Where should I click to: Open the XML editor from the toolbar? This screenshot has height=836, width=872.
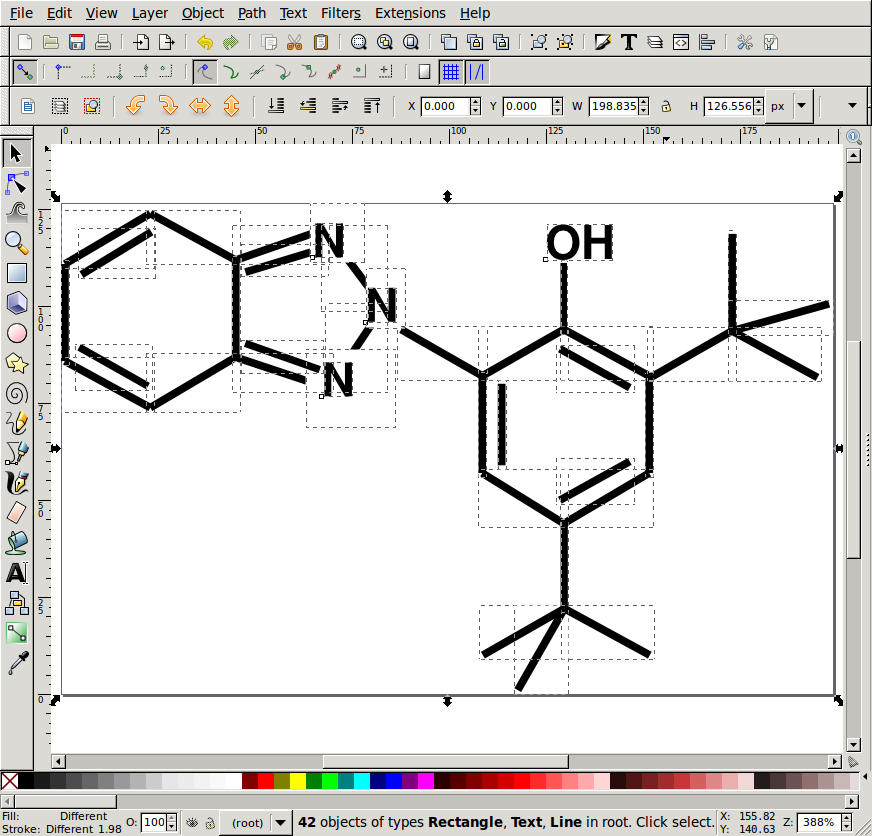point(681,42)
